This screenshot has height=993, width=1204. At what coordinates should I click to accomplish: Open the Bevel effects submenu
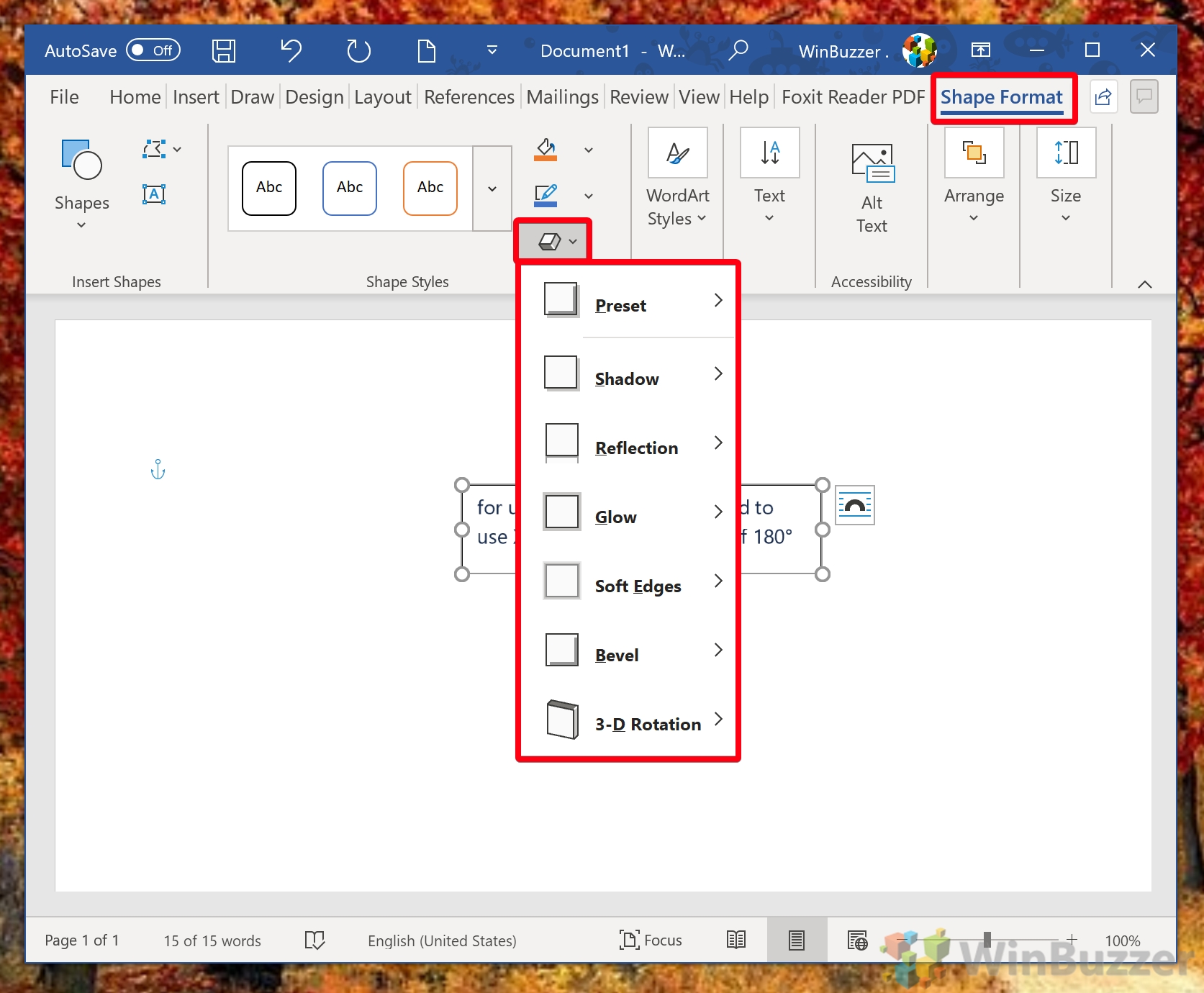pyautogui.click(x=628, y=651)
